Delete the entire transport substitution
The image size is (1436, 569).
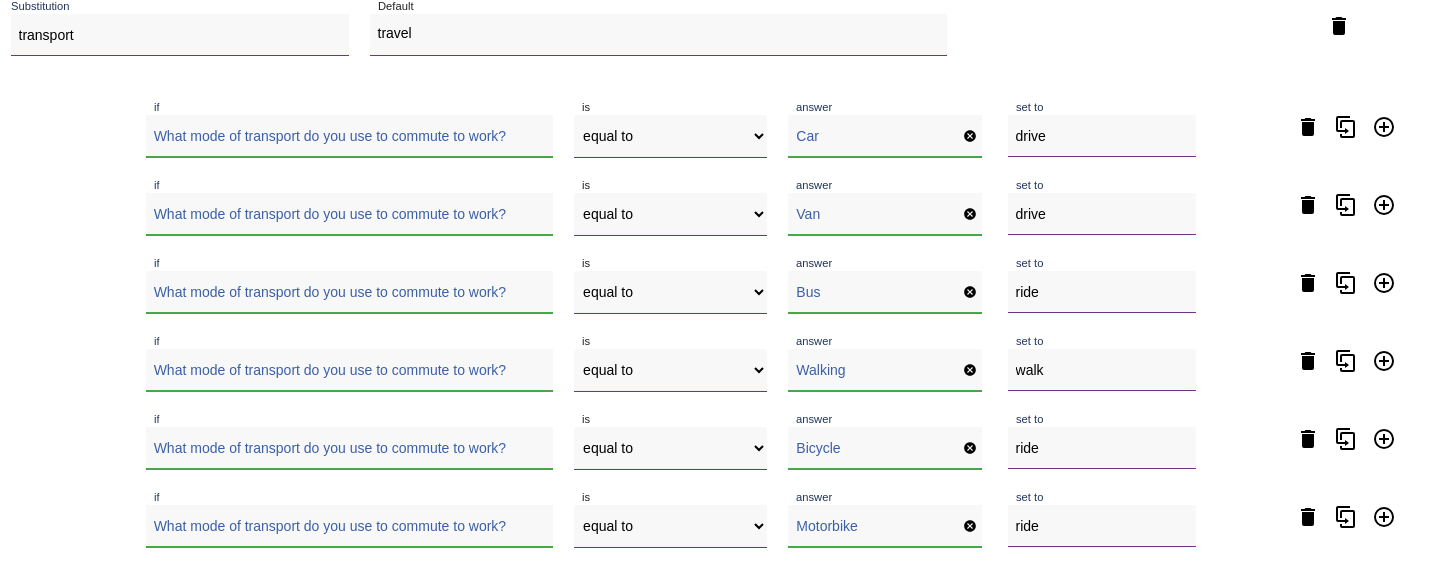tap(1339, 26)
